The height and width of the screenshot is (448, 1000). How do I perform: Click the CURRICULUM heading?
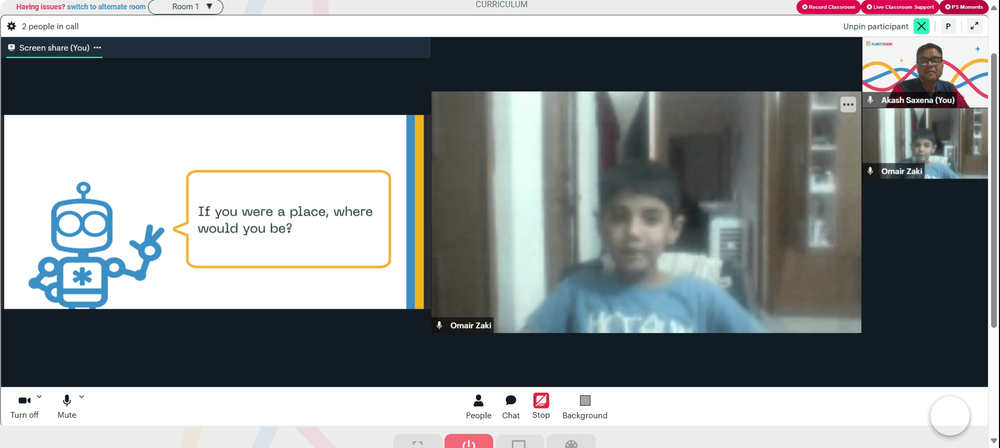tap(501, 4)
